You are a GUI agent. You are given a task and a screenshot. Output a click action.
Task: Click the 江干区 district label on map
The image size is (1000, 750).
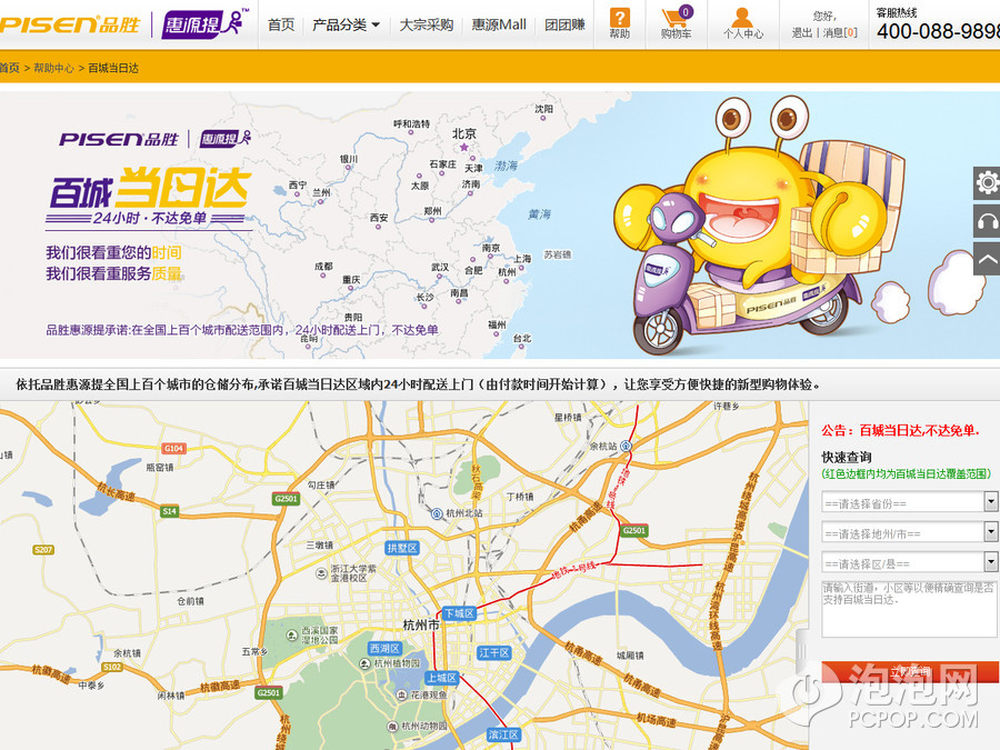pos(494,653)
